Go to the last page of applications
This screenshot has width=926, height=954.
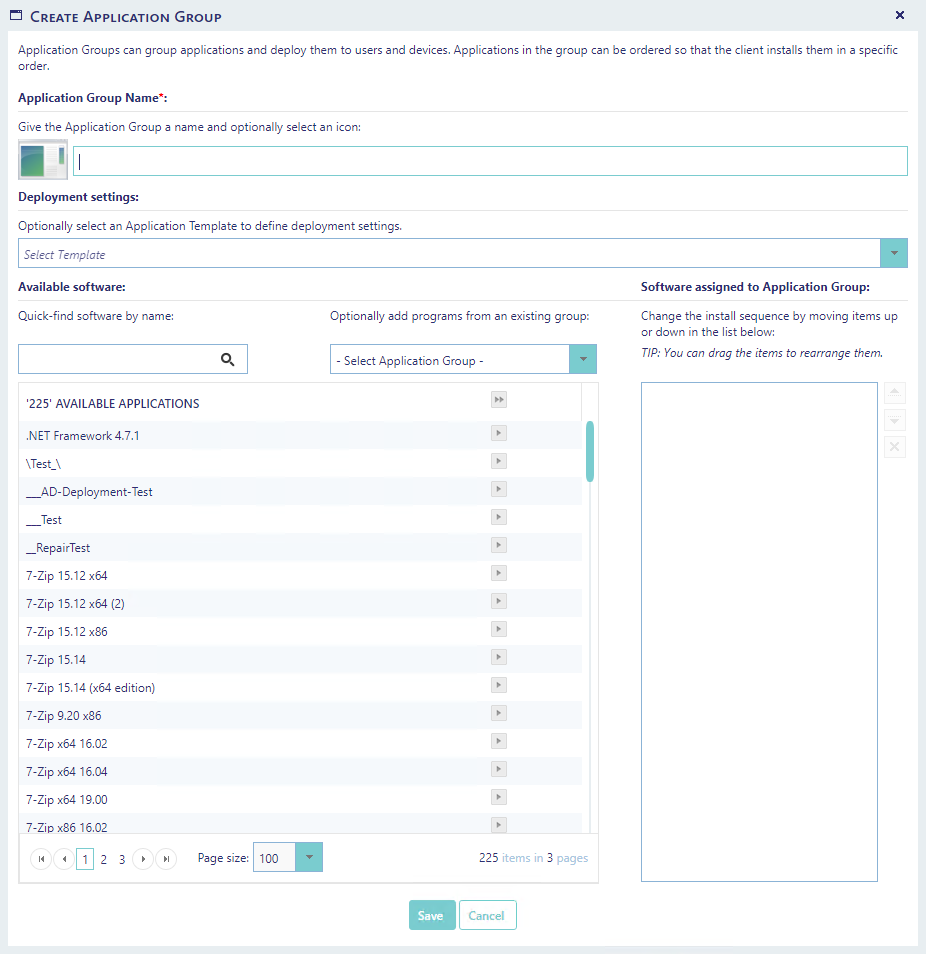pos(167,859)
